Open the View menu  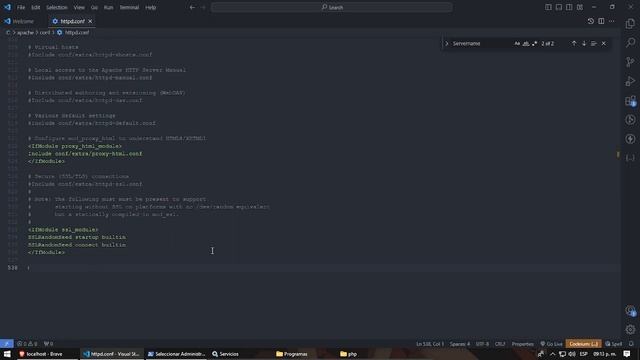click(x=79, y=7)
